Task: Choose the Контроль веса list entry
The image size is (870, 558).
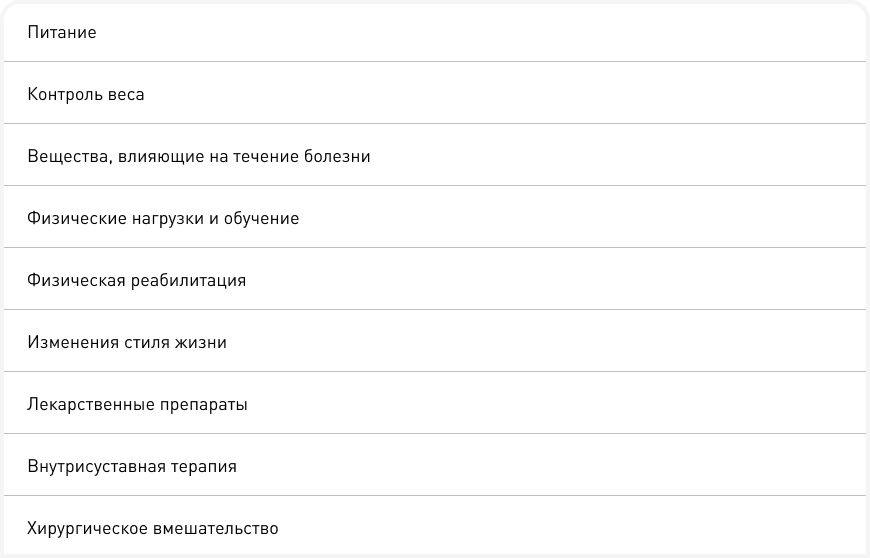Action: point(86,95)
